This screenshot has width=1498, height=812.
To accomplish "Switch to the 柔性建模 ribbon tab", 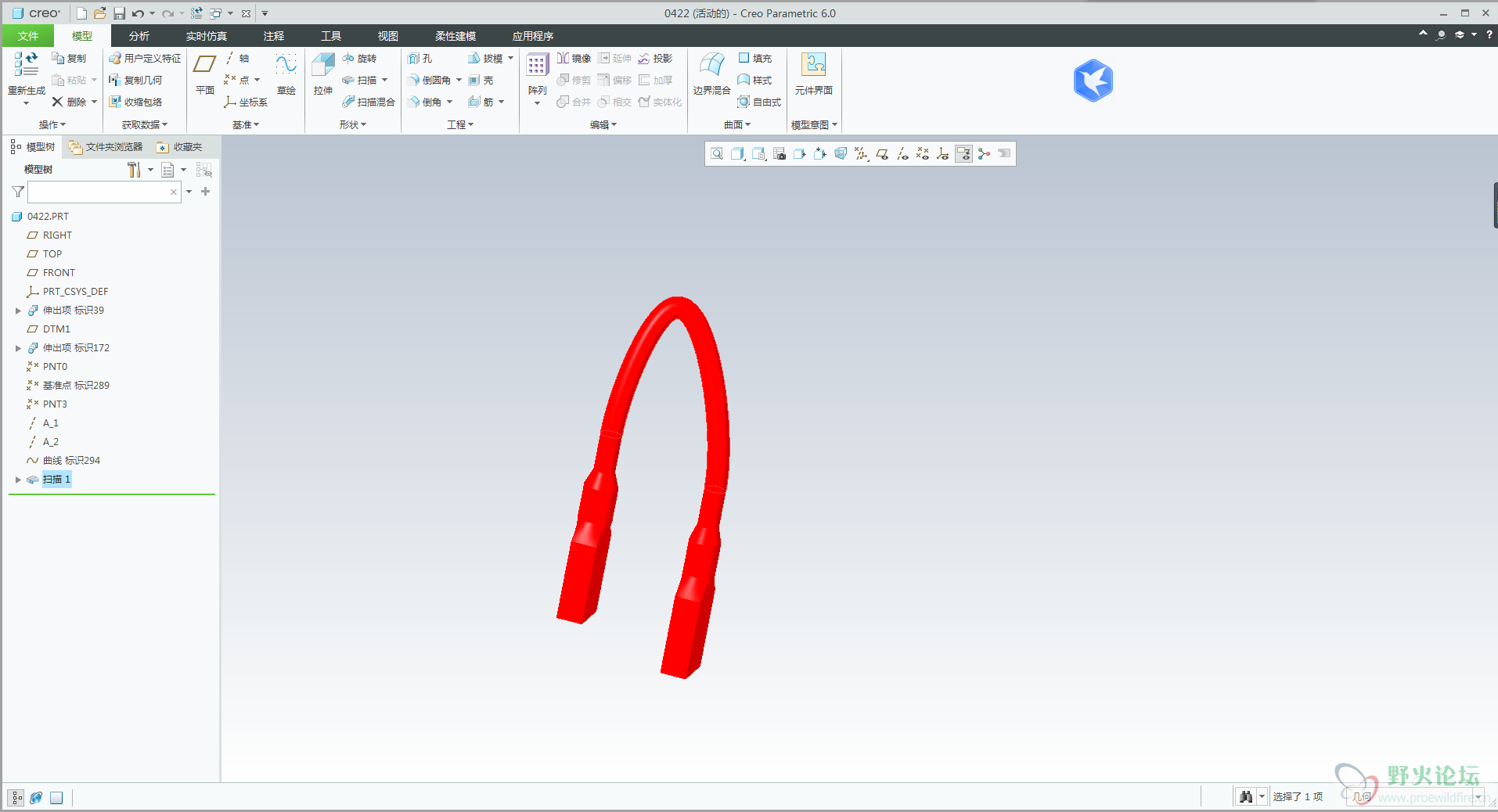I will (x=456, y=36).
